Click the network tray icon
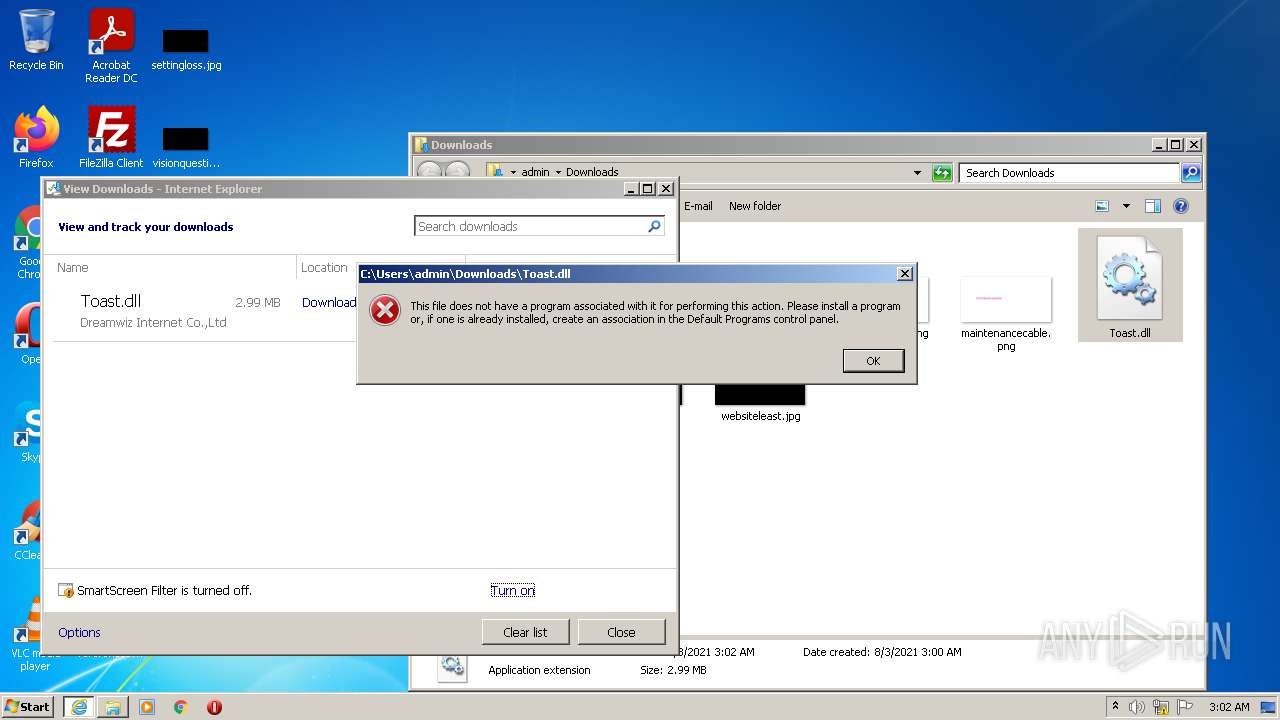This screenshot has height=720, width=1280. point(1161,707)
